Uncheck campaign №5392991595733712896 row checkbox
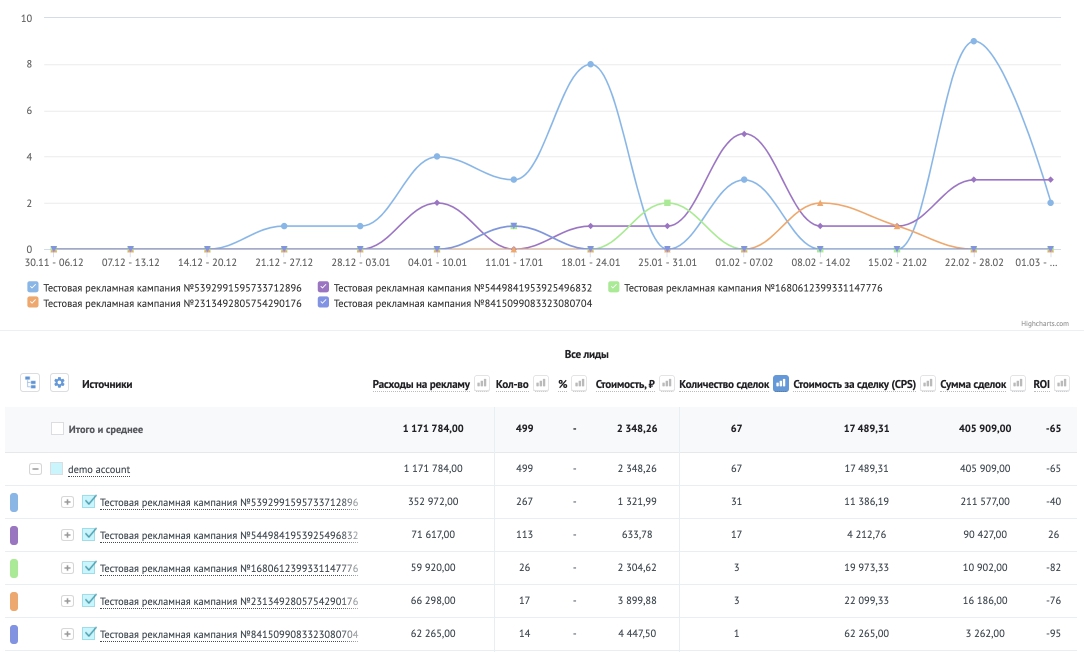 (x=88, y=501)
